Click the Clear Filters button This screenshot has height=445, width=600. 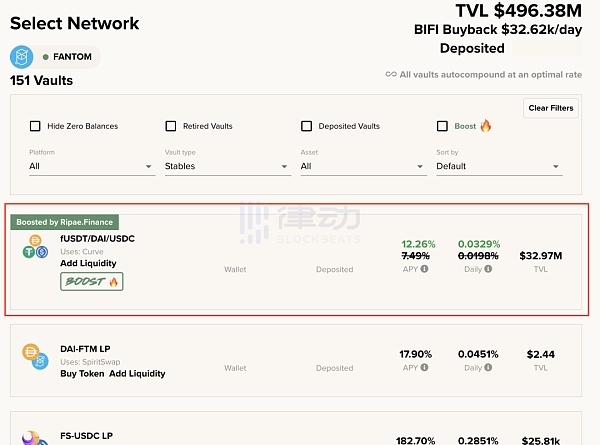550,108
